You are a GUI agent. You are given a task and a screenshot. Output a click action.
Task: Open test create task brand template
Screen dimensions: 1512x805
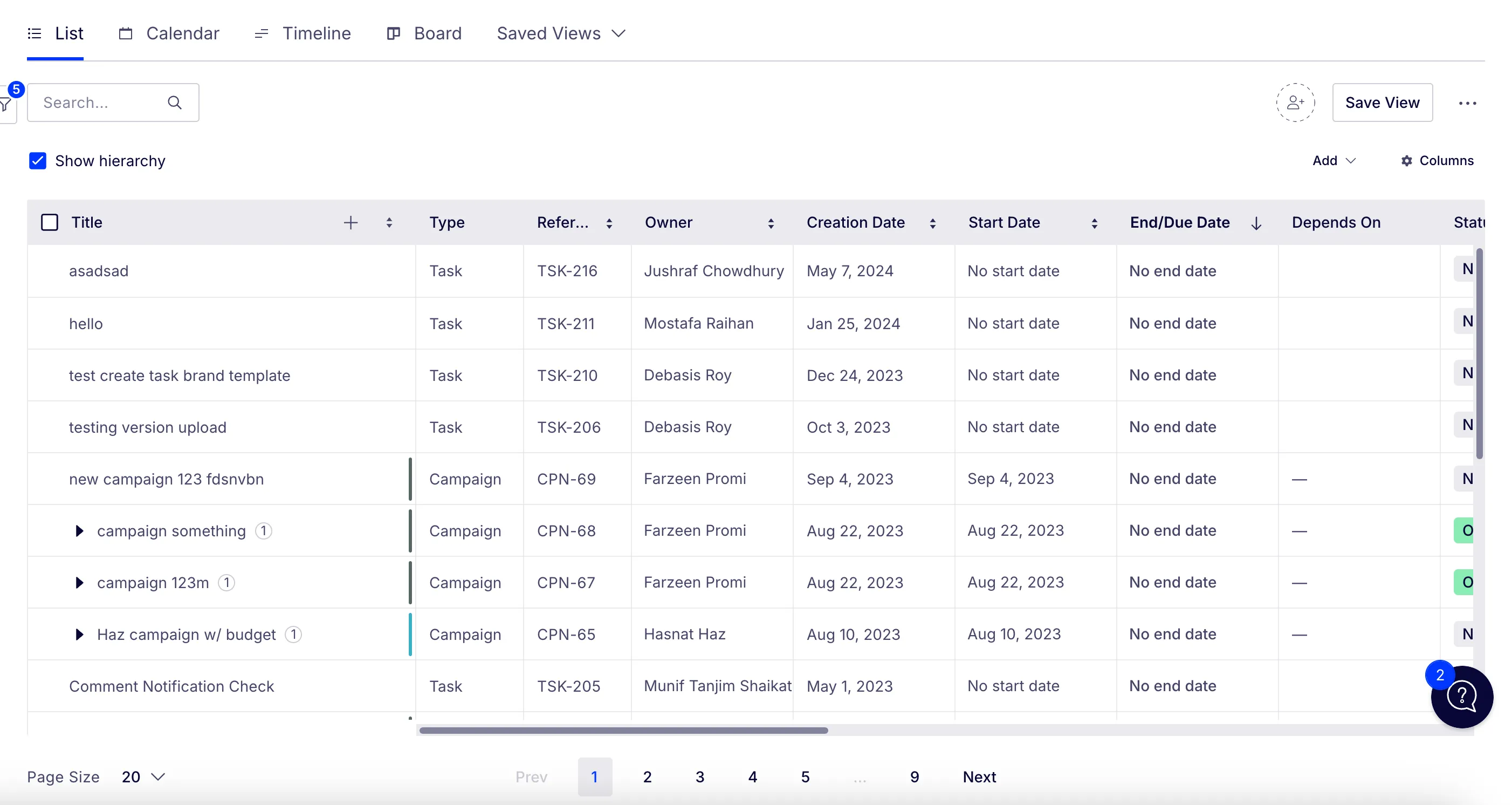pyautogui.click(x=180, y=375)
